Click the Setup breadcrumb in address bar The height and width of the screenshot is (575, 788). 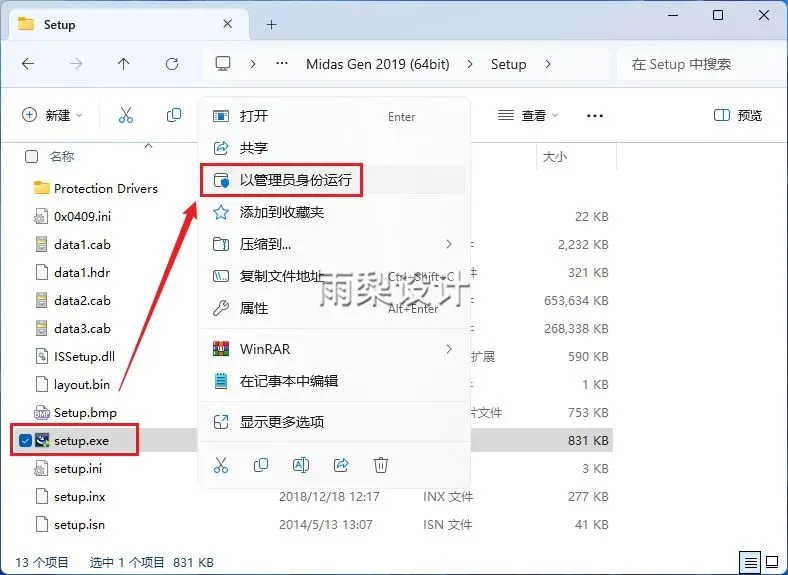coord(509,64)
